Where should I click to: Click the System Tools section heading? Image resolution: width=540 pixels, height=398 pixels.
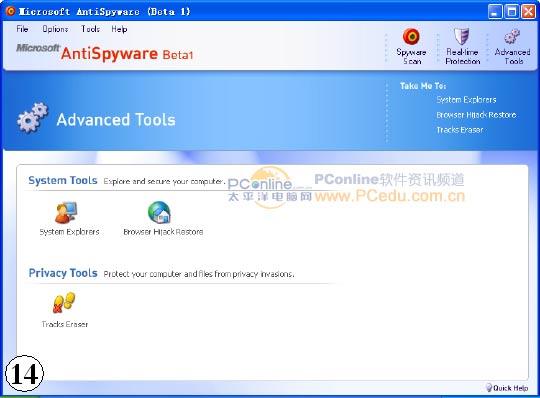click(x=63, y=180)
